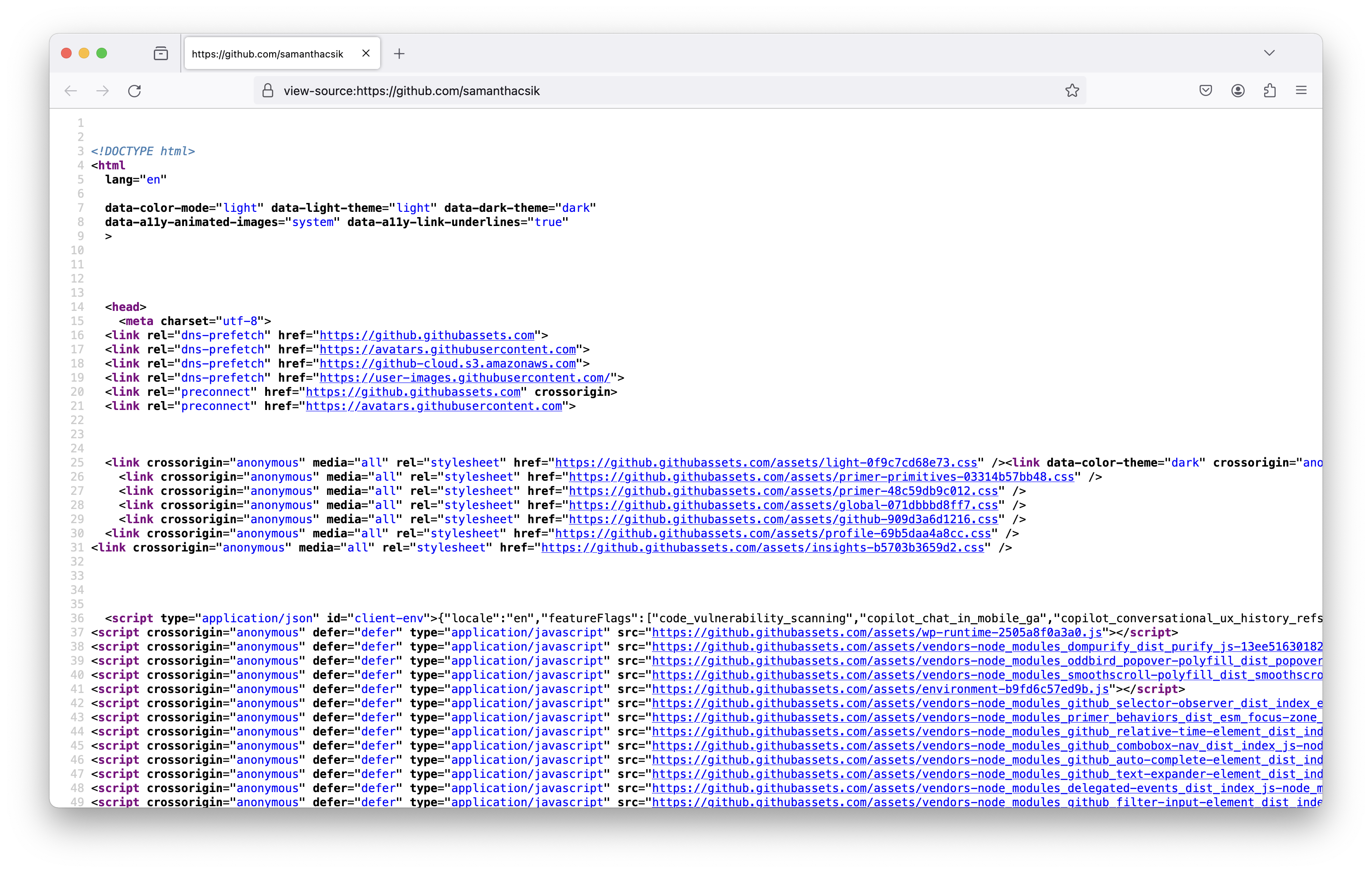The image size is (1372, 873).
Task: Open the github-cloud.s3.amazonaws.com link
Action: coord(447,364)
